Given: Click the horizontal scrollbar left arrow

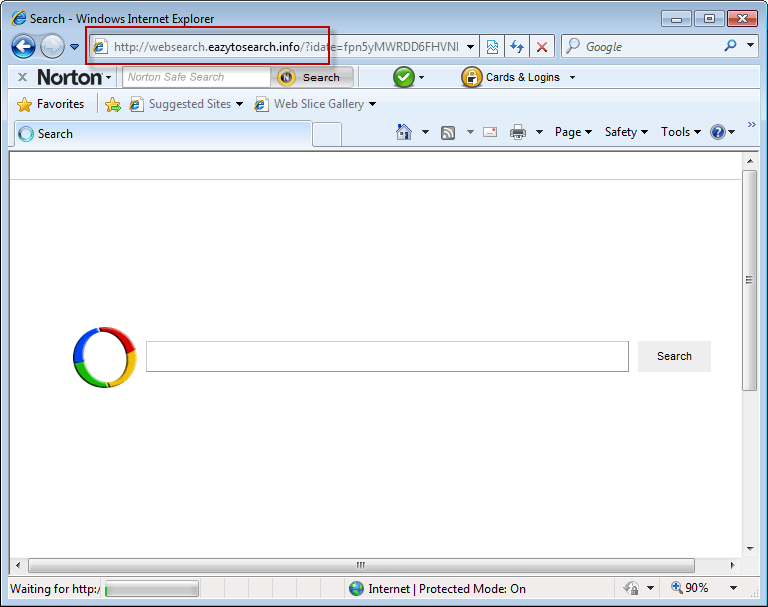Looking at the screenshot, I should coord(18,565).
